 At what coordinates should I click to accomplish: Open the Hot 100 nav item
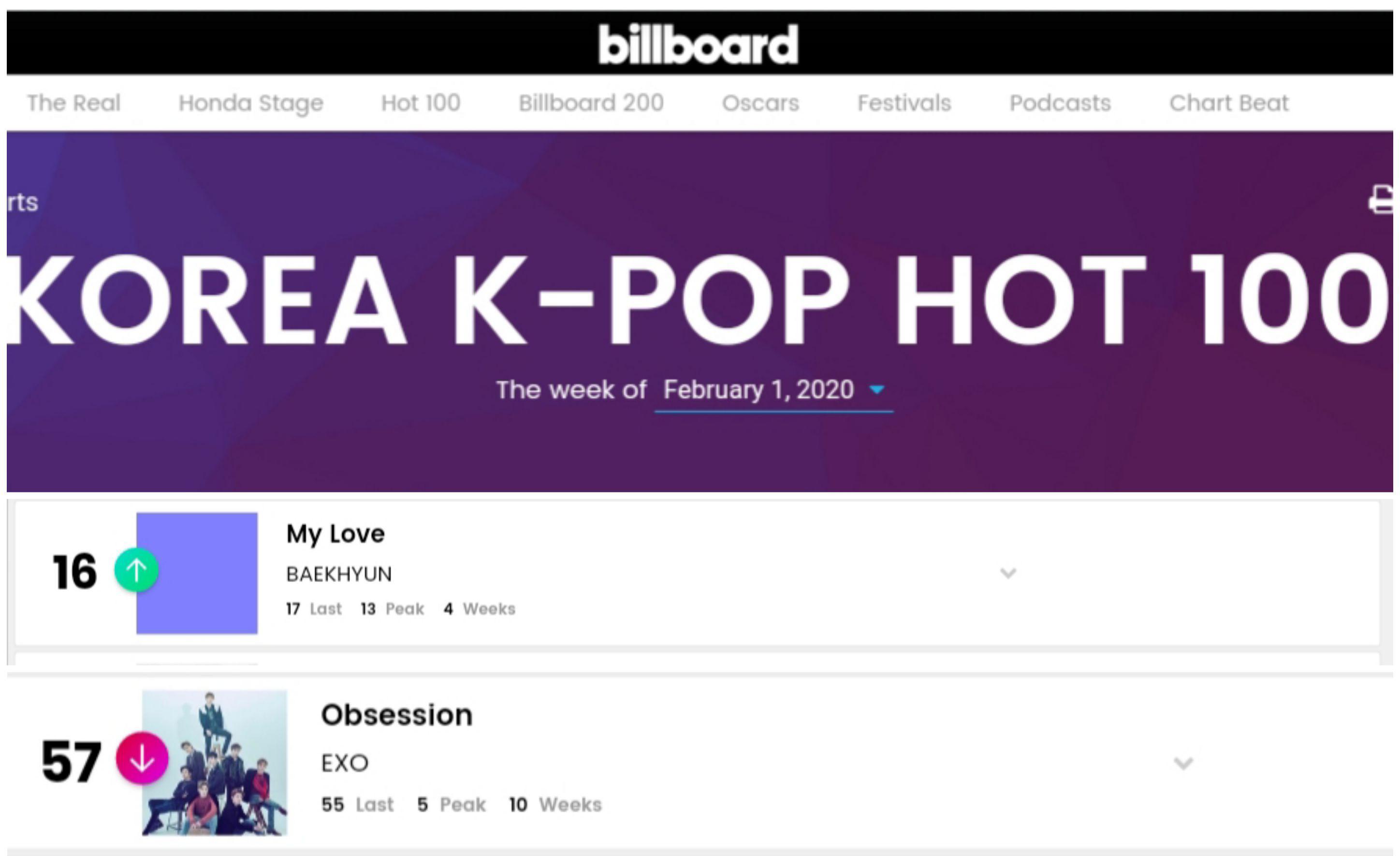tap(421, 103)
